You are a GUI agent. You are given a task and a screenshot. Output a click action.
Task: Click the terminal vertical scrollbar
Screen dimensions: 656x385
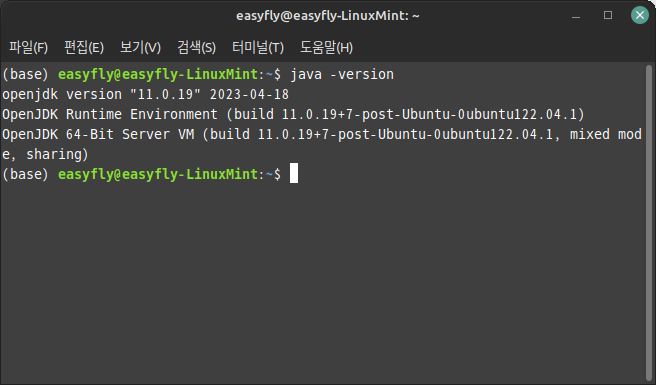(x=649, y=223)
